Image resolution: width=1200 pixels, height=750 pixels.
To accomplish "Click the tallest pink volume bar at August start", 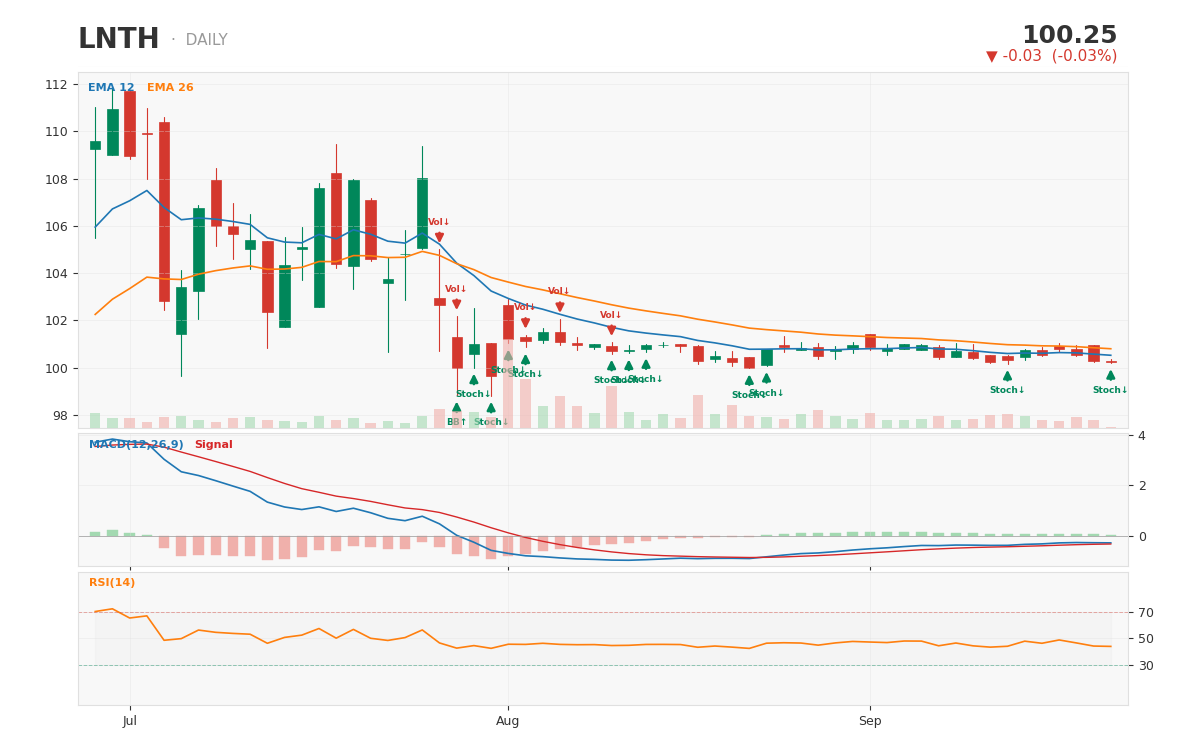I will [508, 385].
